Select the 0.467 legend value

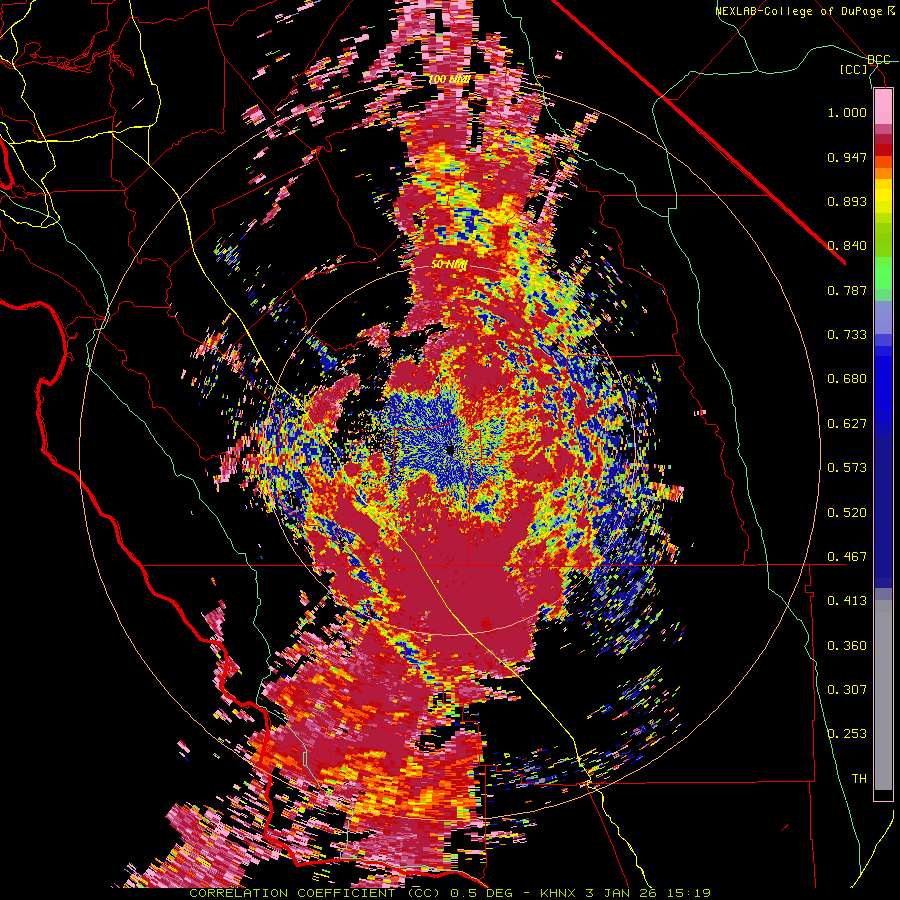[x=847, y=557]
